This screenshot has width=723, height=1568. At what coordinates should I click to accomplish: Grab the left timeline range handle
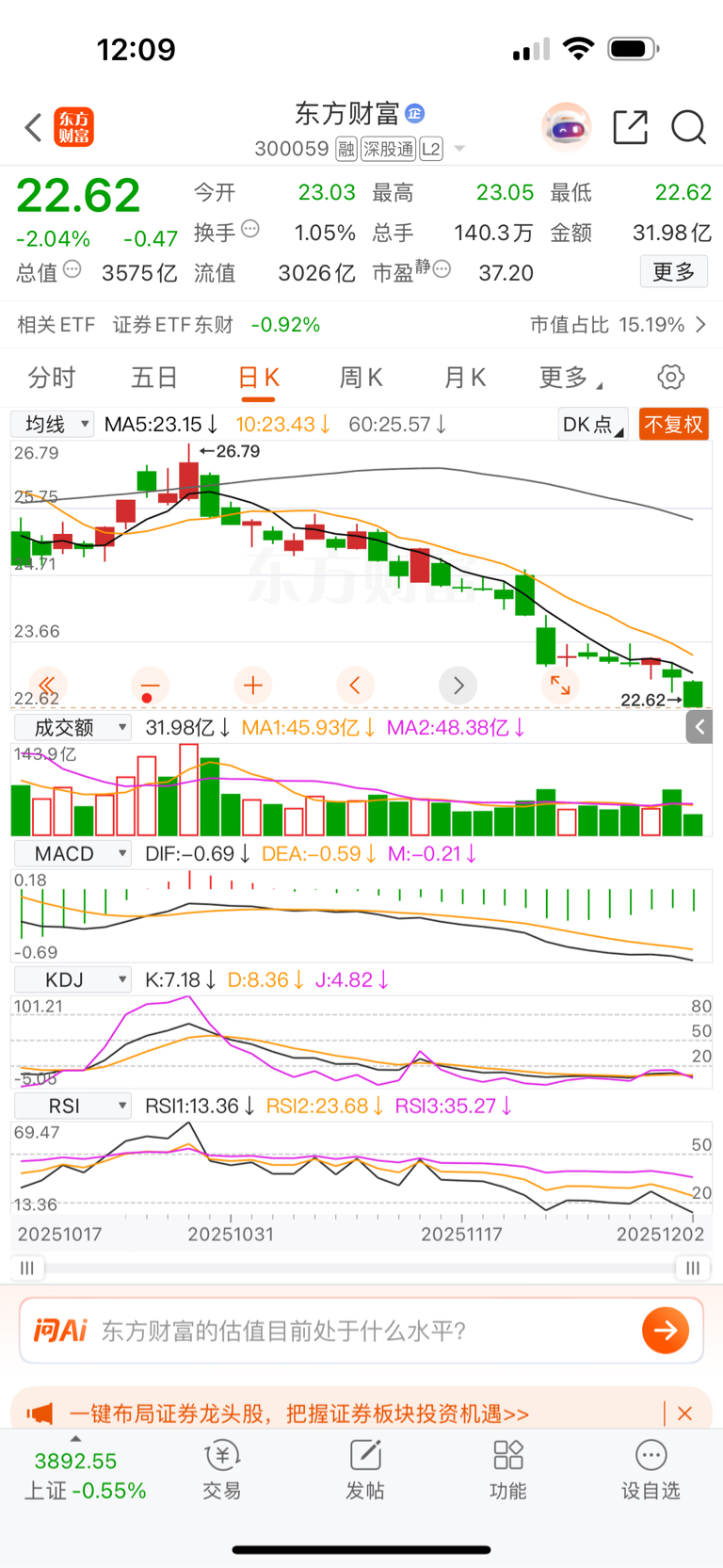click(27, 1269)
